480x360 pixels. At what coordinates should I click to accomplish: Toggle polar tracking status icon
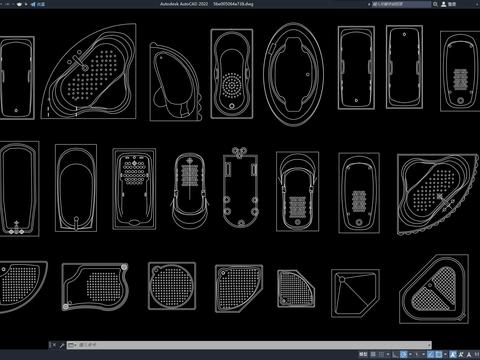point(403,354)
